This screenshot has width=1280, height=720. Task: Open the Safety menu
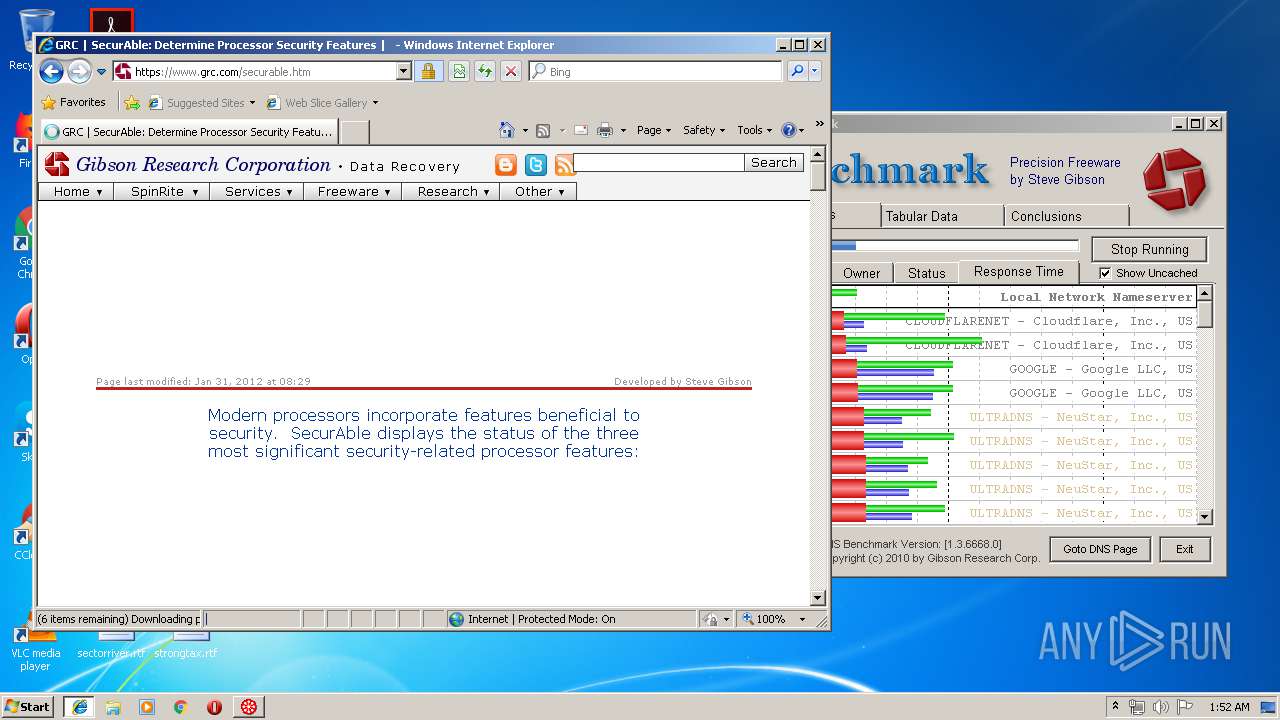704,130
